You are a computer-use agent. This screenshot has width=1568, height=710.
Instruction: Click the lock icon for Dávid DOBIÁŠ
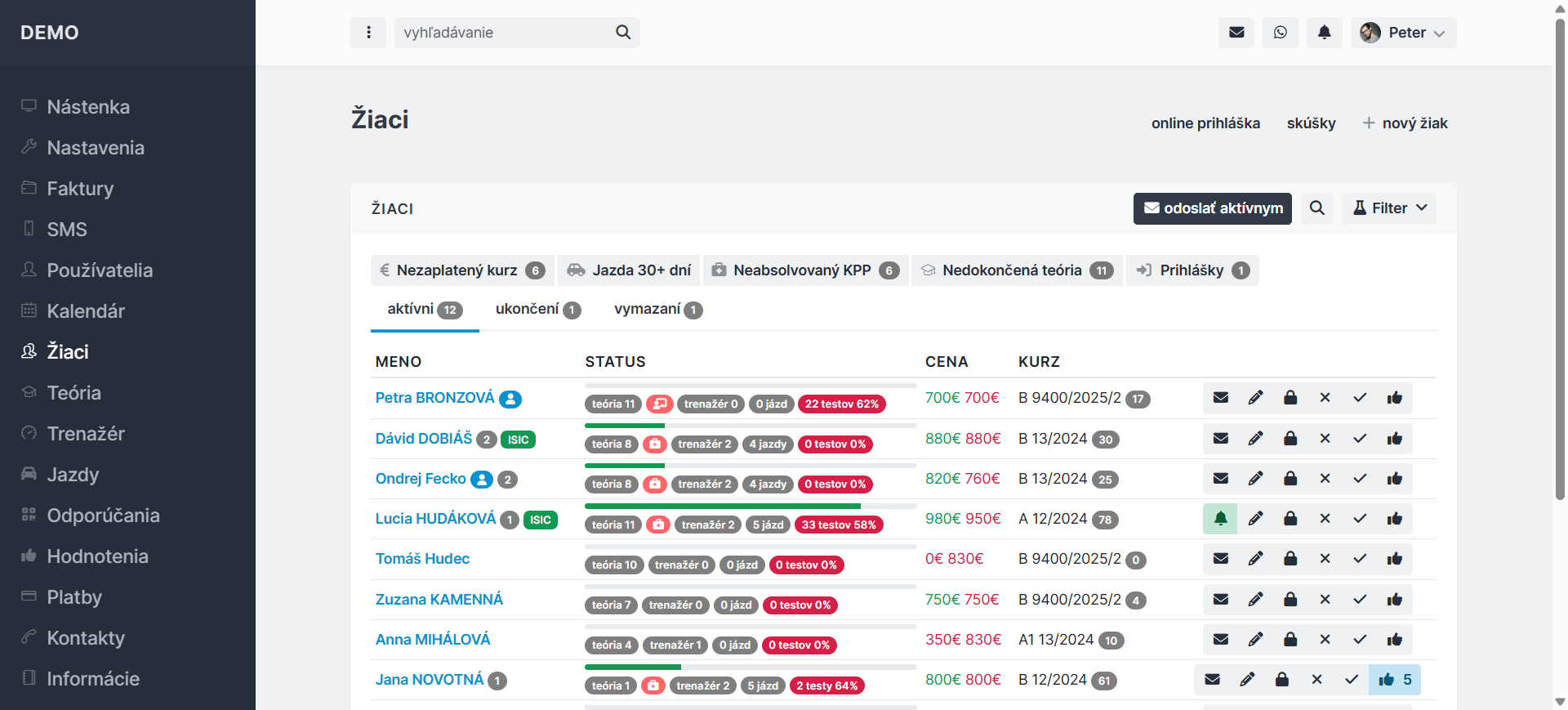tap(1290, 439)
